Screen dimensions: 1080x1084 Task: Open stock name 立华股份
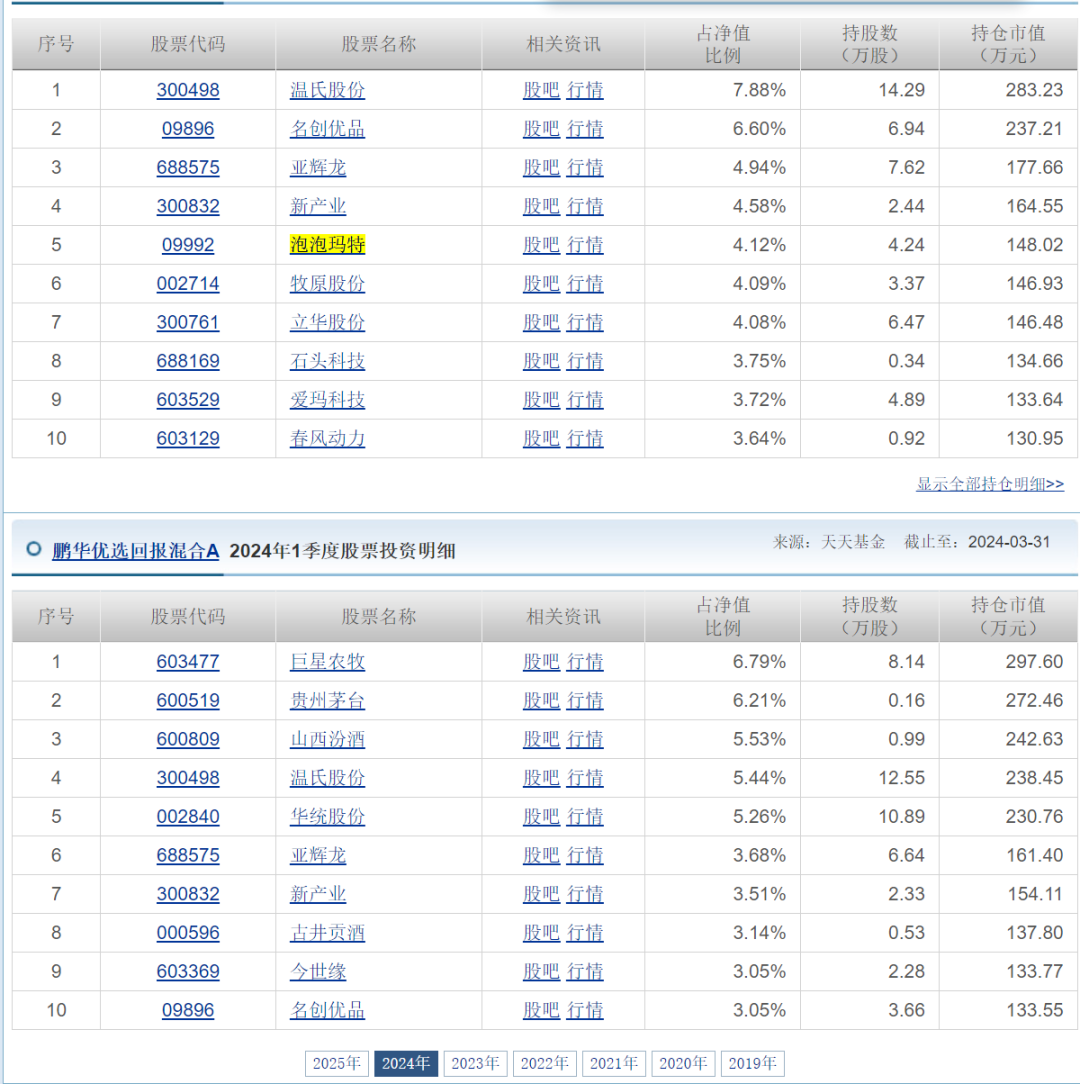pos(327,322)
